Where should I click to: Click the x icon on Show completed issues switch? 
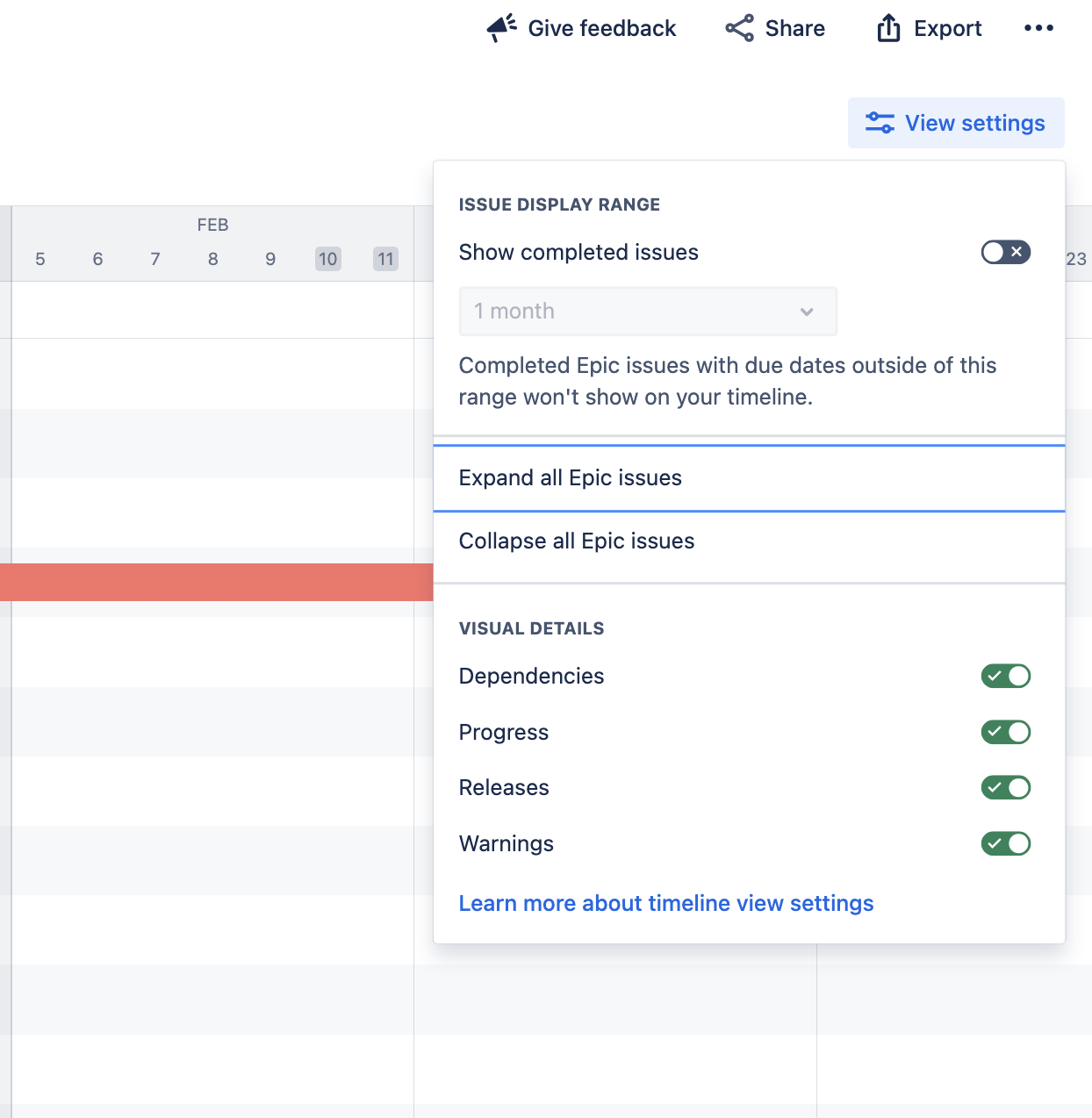click(x=1017, y=252)
